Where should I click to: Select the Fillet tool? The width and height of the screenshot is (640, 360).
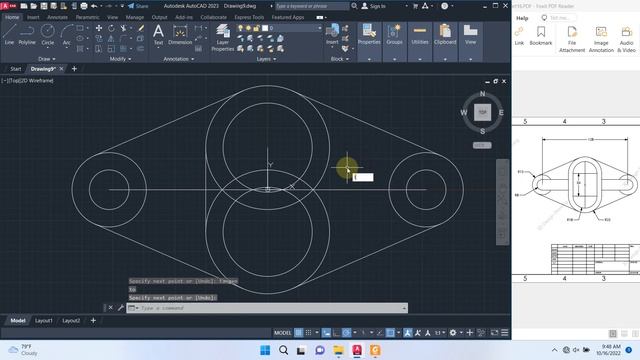(123, 38)
